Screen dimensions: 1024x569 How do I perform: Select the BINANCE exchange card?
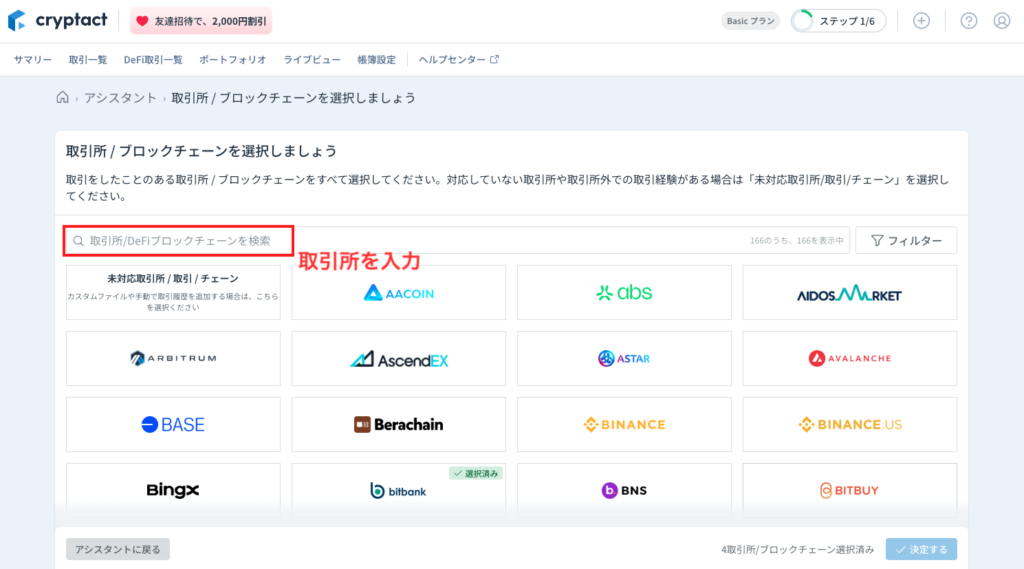click(x=624, y=424)
